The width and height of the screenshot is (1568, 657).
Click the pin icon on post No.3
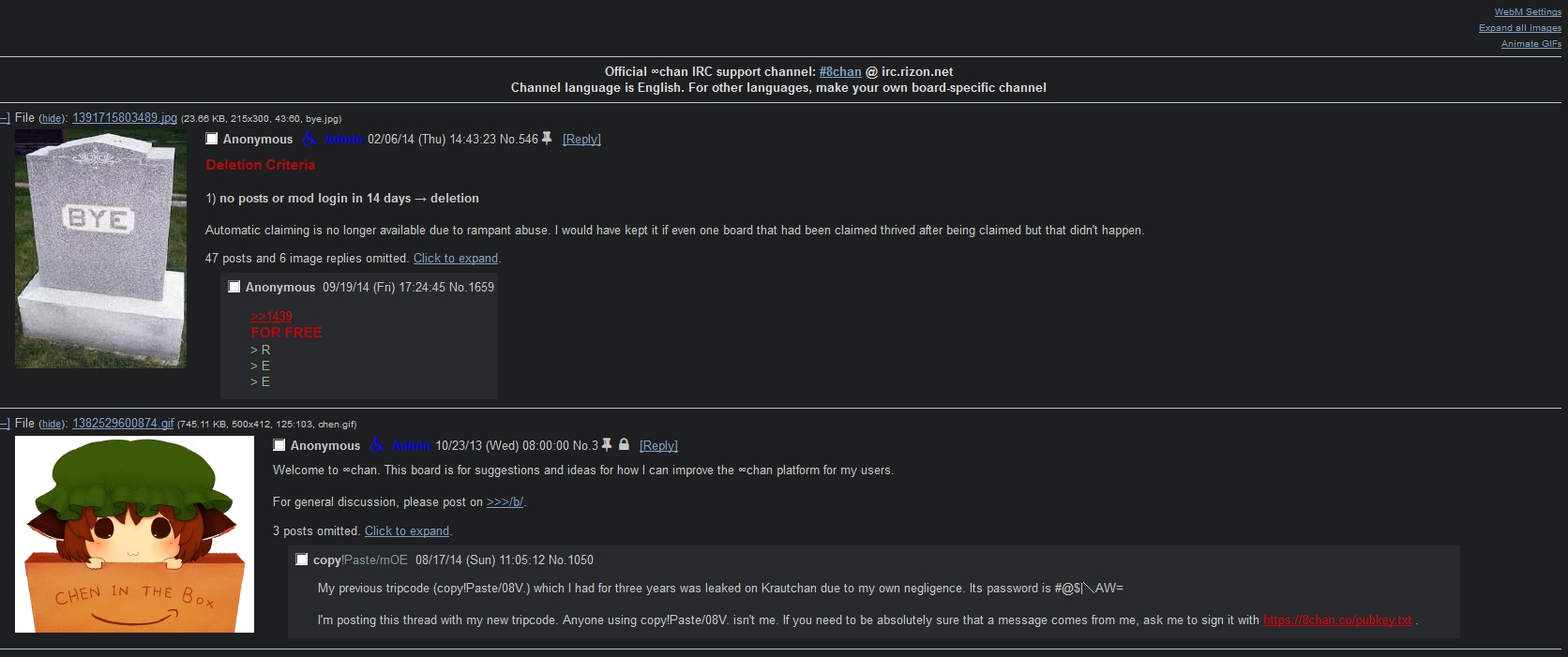607,445
